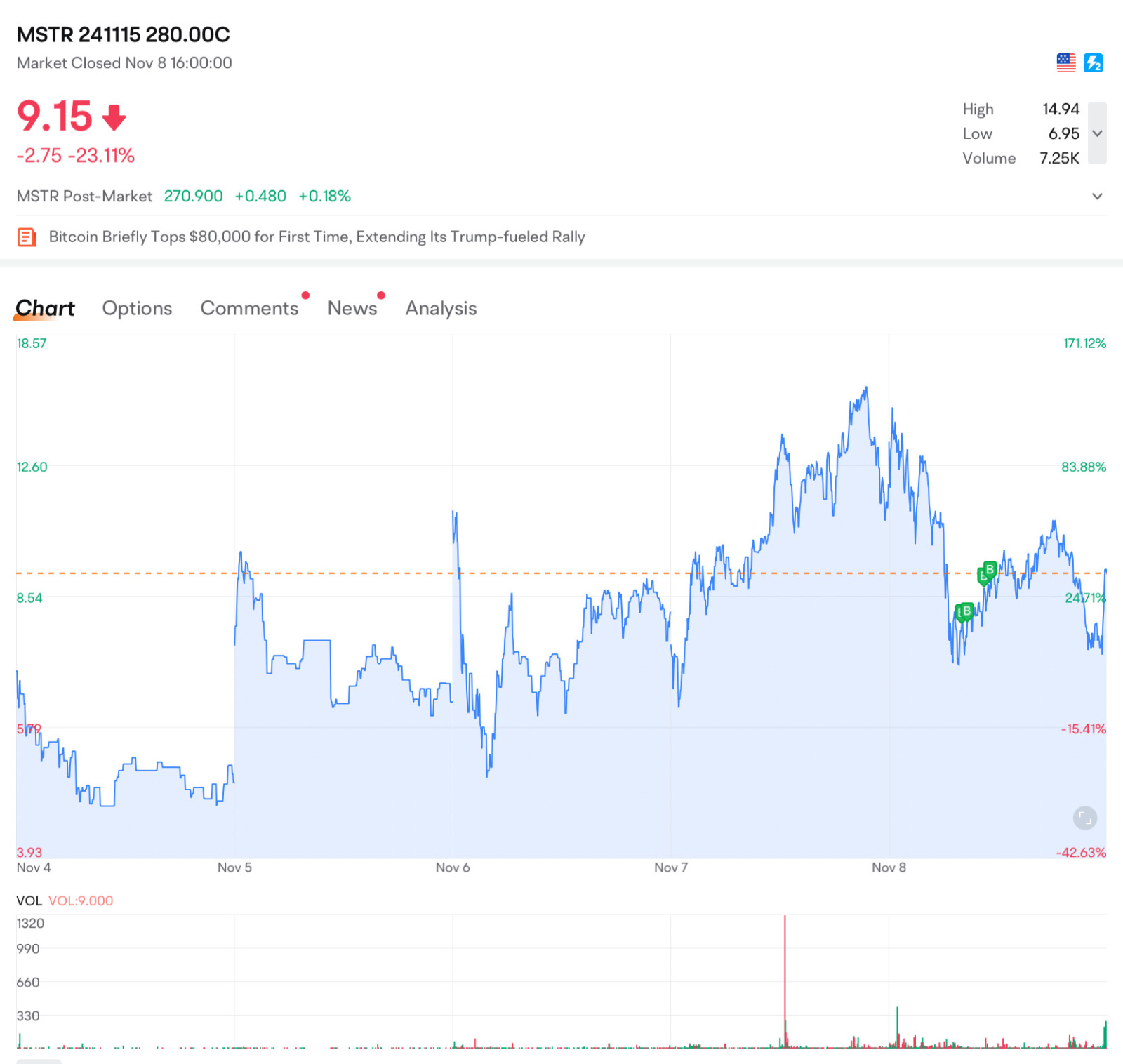Click the upper green B buy marker

989,569
